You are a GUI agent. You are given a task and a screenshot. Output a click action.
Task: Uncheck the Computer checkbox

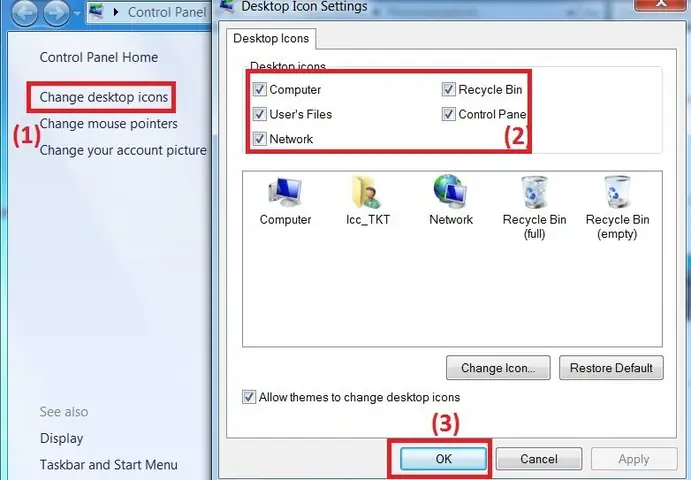[260, 89]
